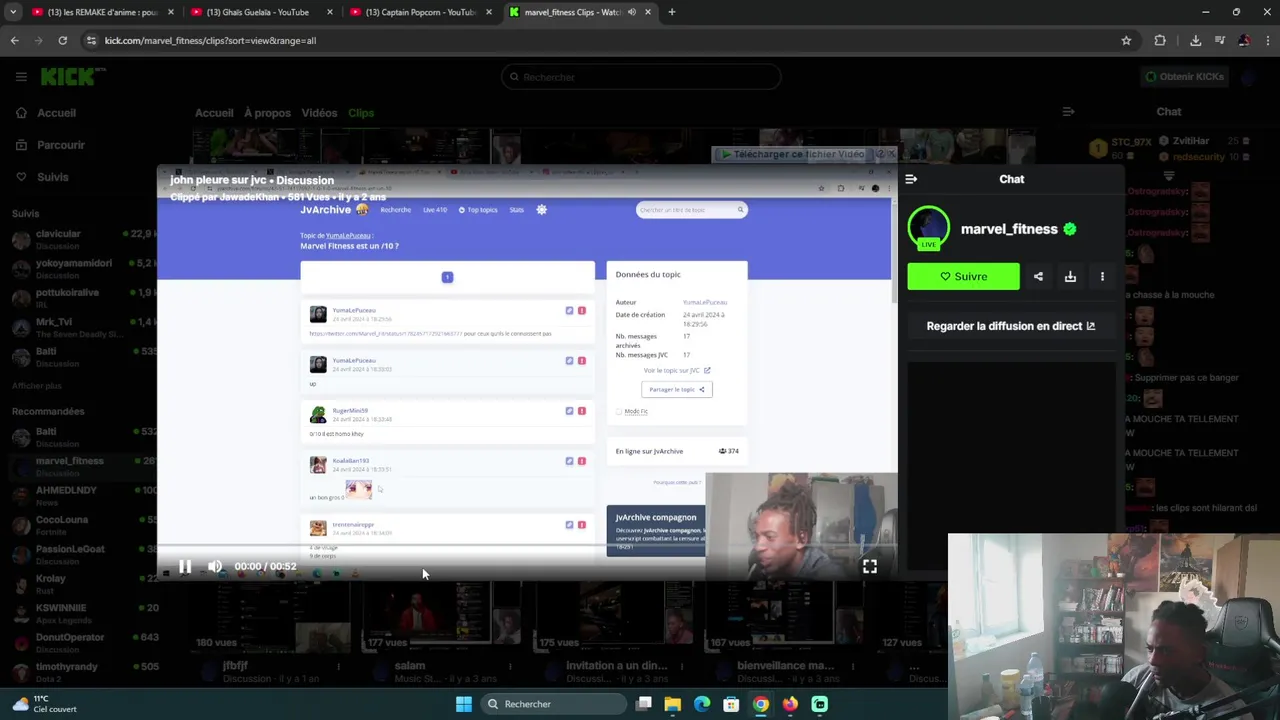Click the taskbar Rechercher search box
Screen dimensions: 1280x720
(553, 704)
